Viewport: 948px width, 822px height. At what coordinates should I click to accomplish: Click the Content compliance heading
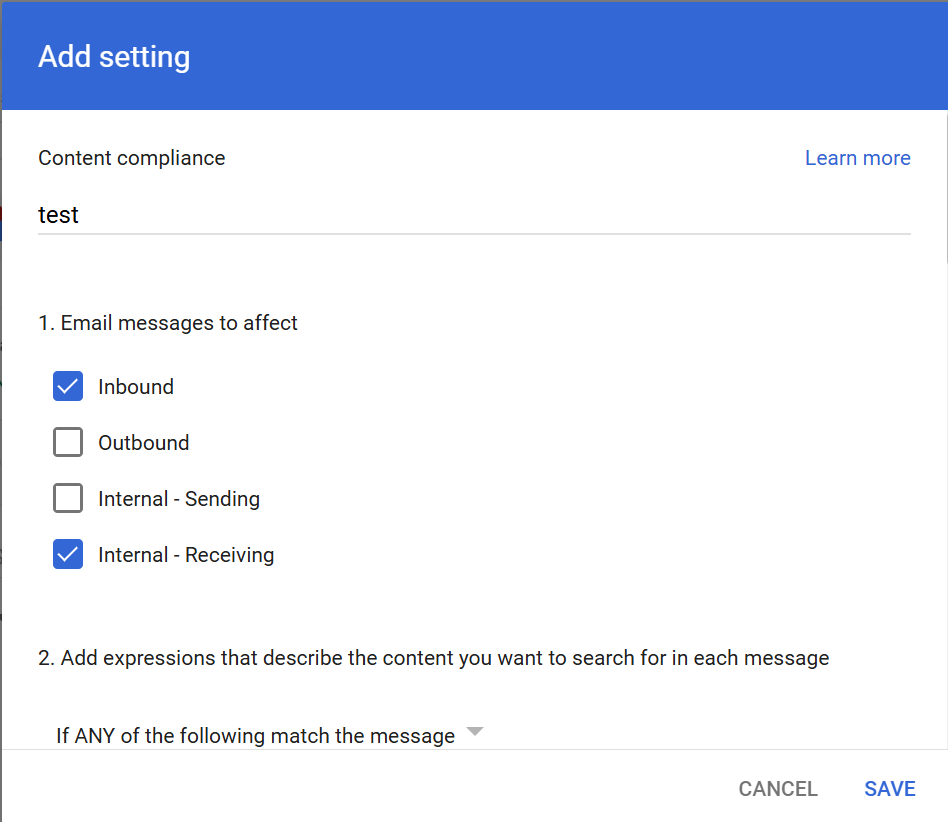[132, 158]
